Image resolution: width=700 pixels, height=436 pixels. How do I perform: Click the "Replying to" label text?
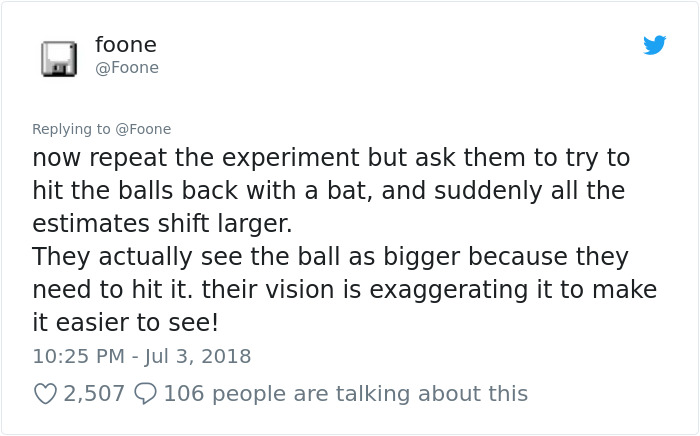pos(71,129)
